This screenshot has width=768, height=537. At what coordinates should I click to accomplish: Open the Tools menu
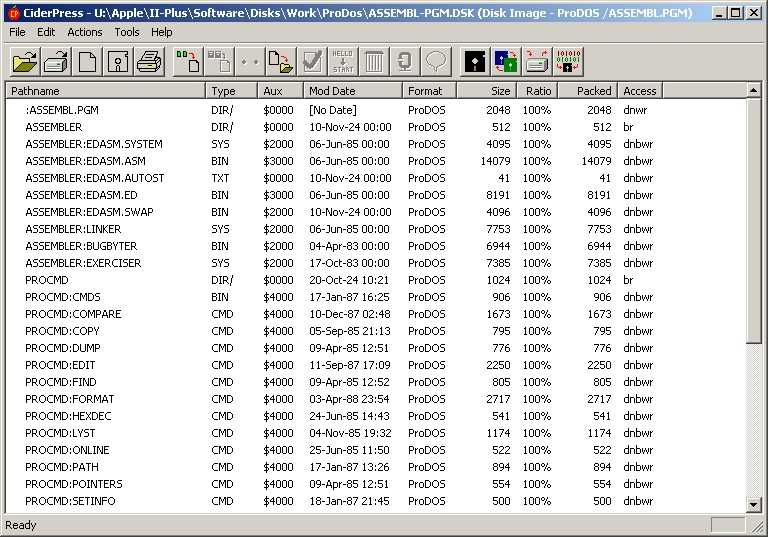tap(127, 32)
